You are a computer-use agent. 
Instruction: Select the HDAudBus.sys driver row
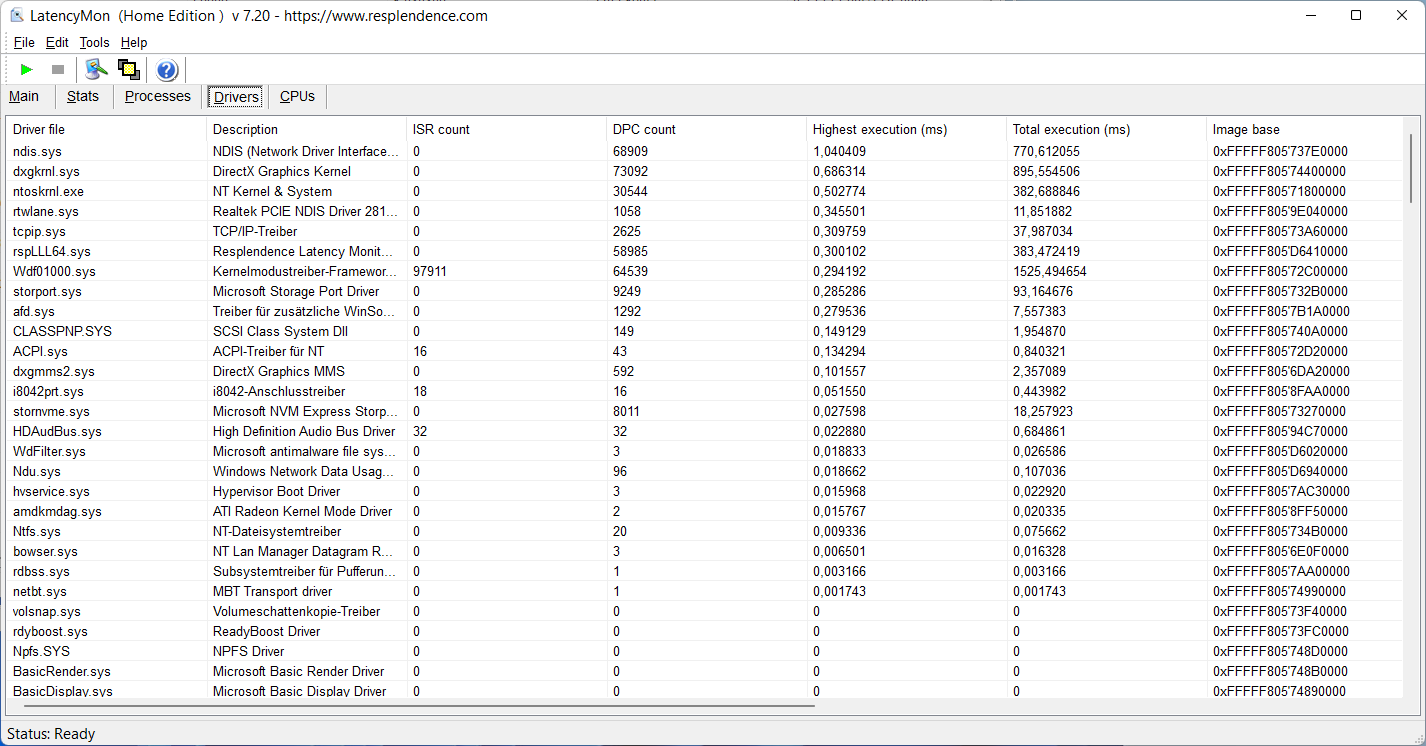click(705, 431)
